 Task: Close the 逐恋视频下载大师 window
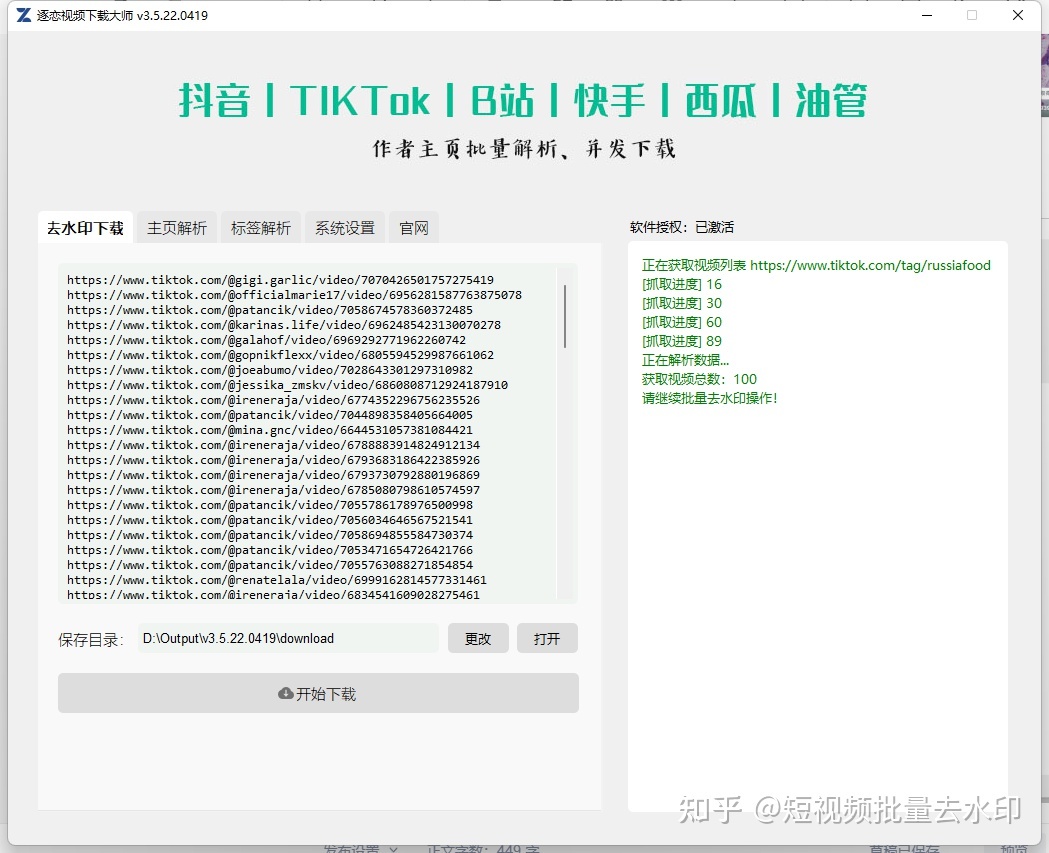(x=1018, y=15)
